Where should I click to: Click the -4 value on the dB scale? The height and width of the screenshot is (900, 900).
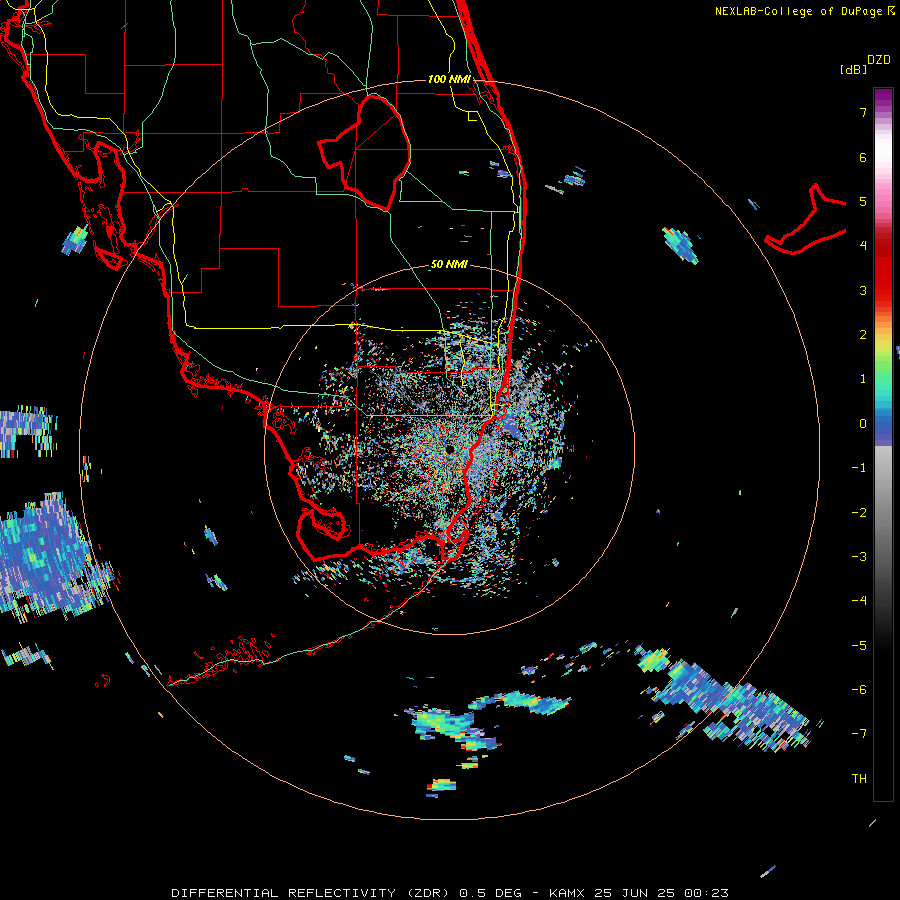click(859, 601)
